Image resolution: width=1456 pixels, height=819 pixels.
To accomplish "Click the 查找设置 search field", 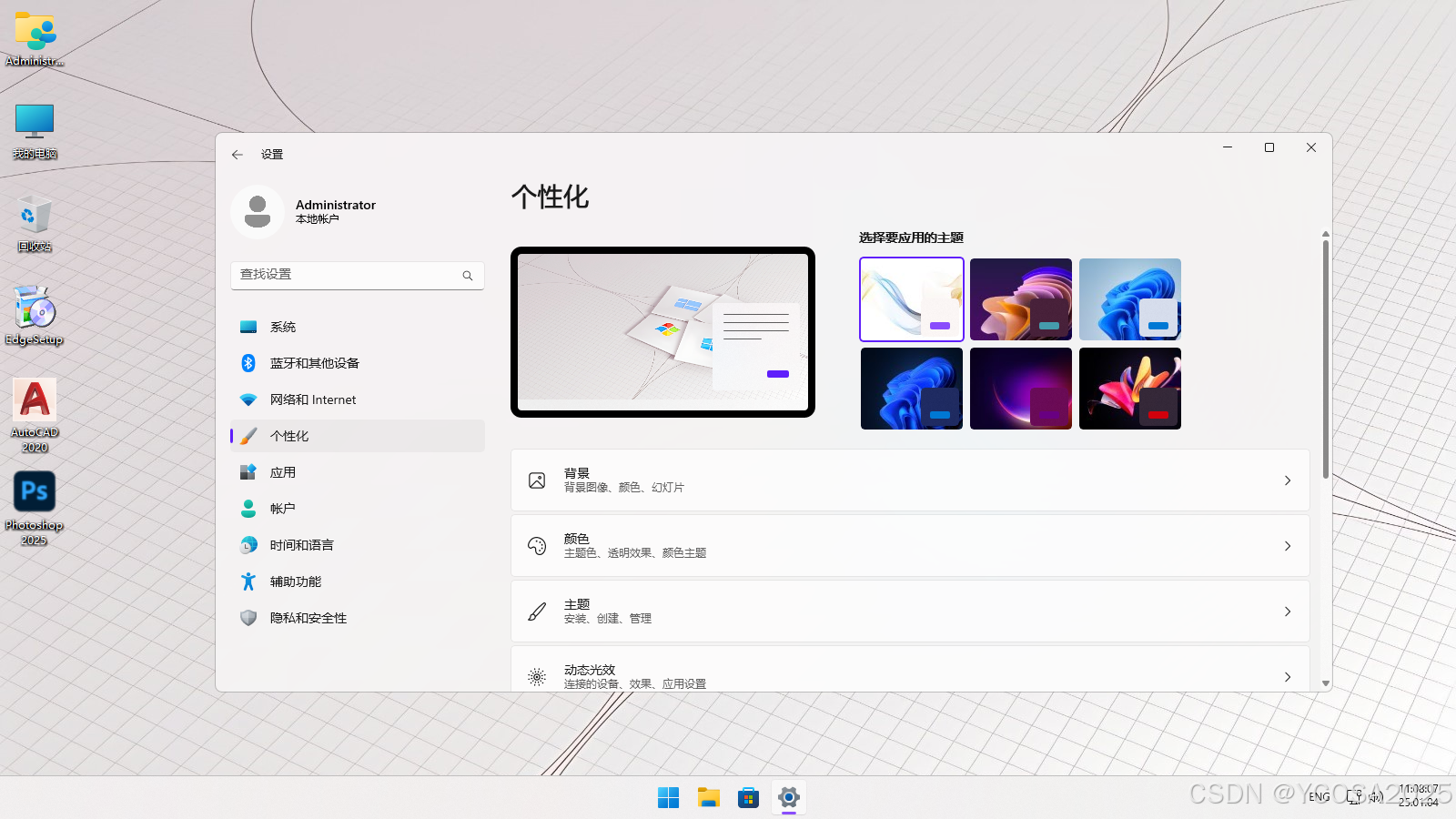I will [x=358, y=275].
